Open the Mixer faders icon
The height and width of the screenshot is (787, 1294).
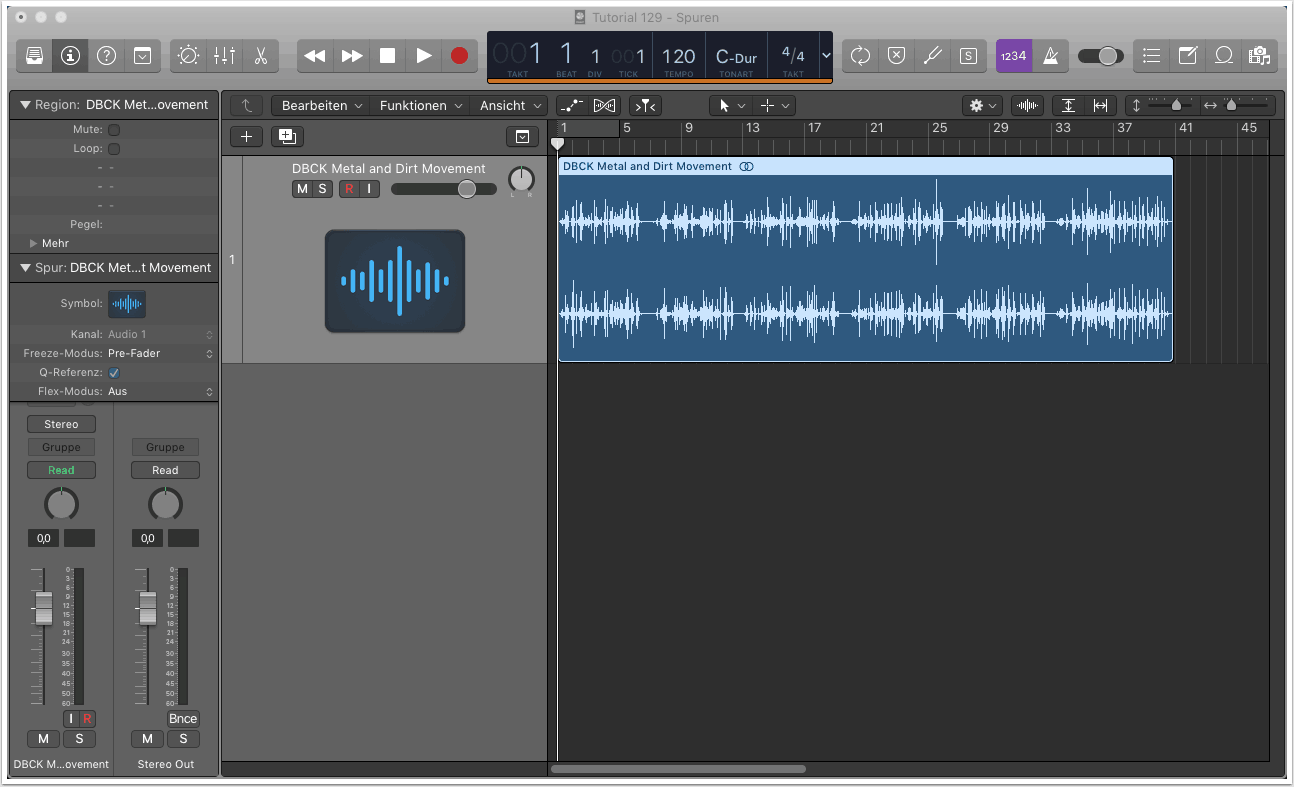(x=224, y=56)
